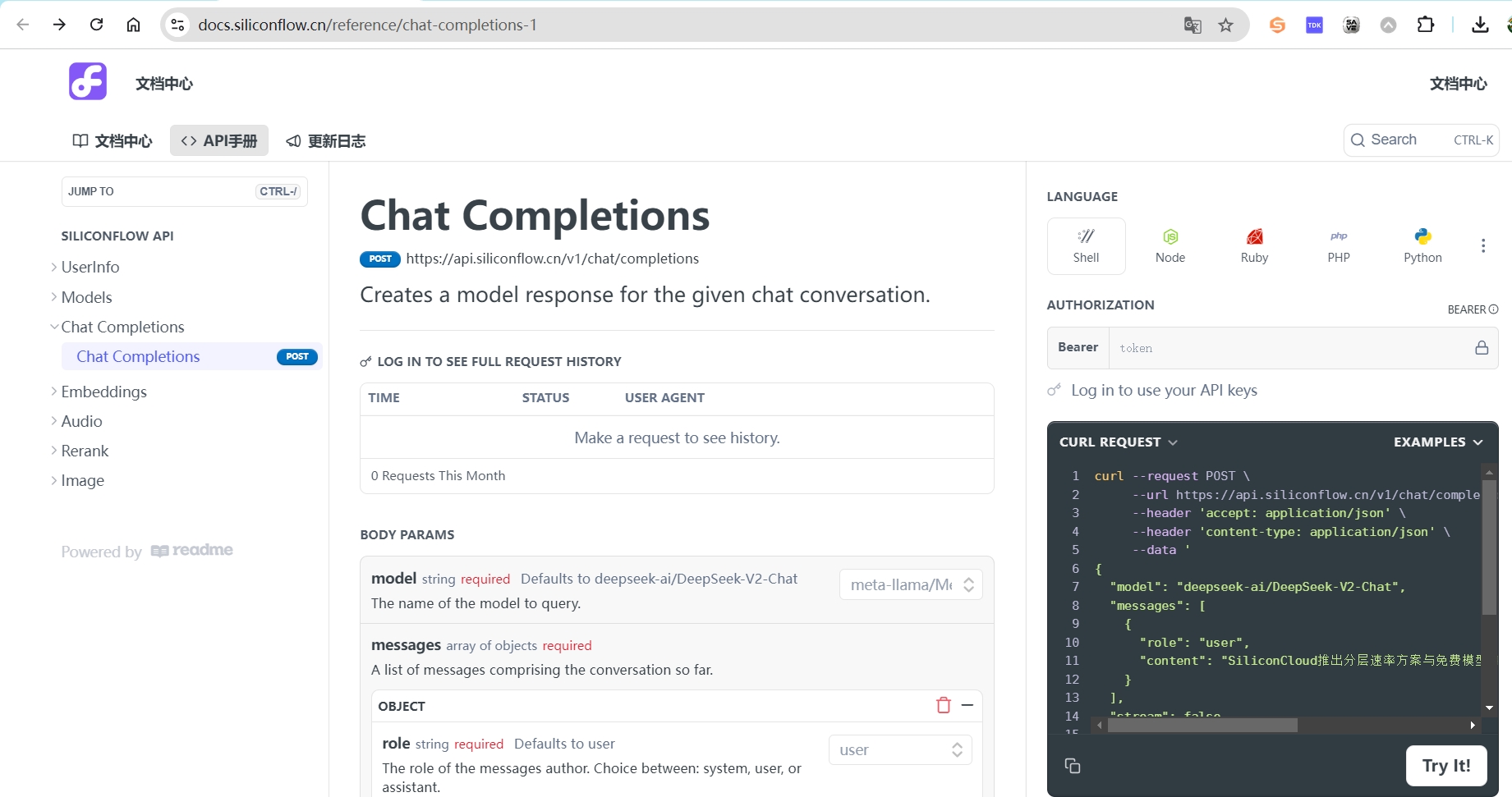Image resolution: width=1512 pixels, height=797 pixels.
Task: Translate this page via address bar icon
Action: pos(1193,25)
